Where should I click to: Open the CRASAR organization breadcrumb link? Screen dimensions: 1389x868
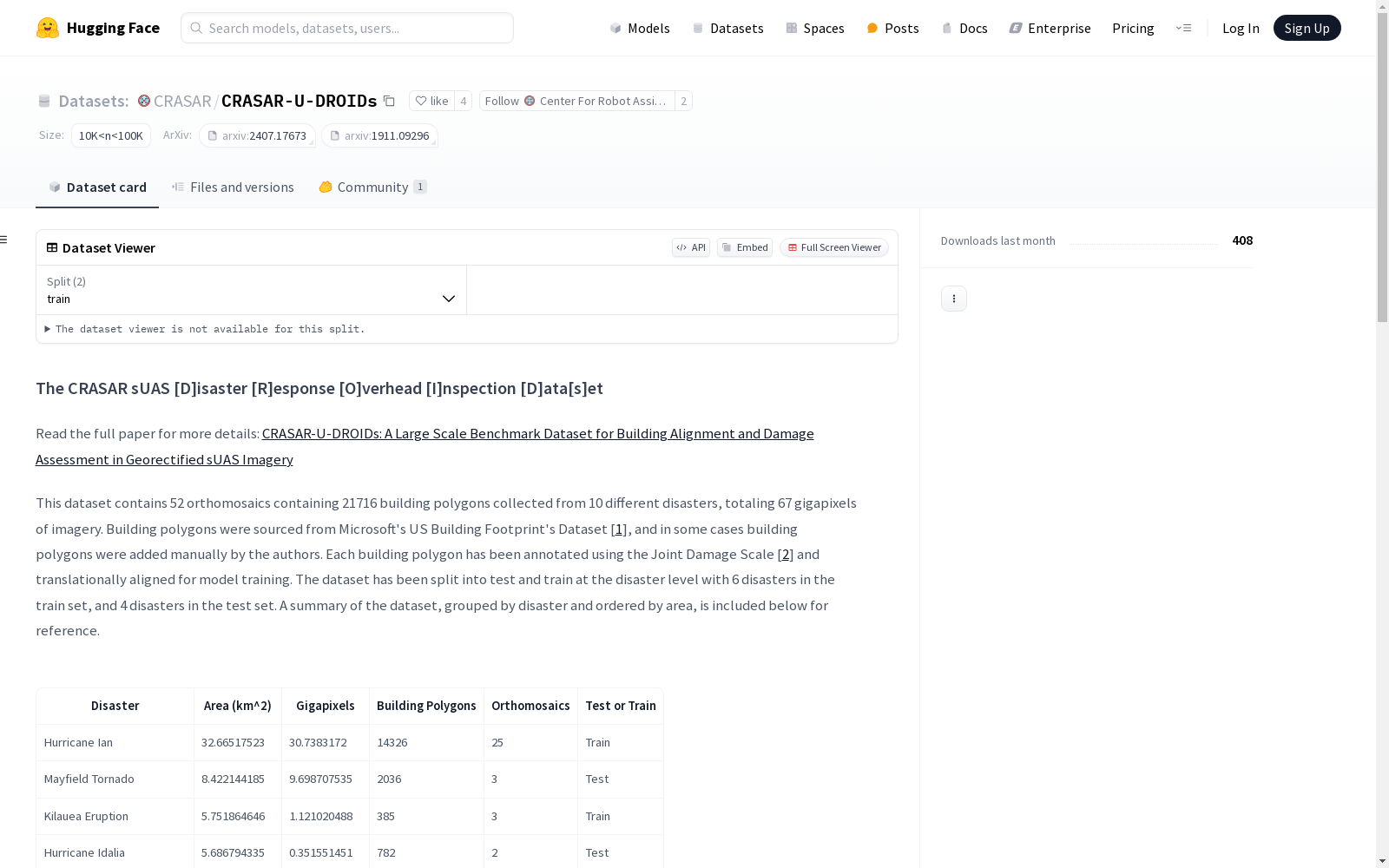tap(182, 101)
